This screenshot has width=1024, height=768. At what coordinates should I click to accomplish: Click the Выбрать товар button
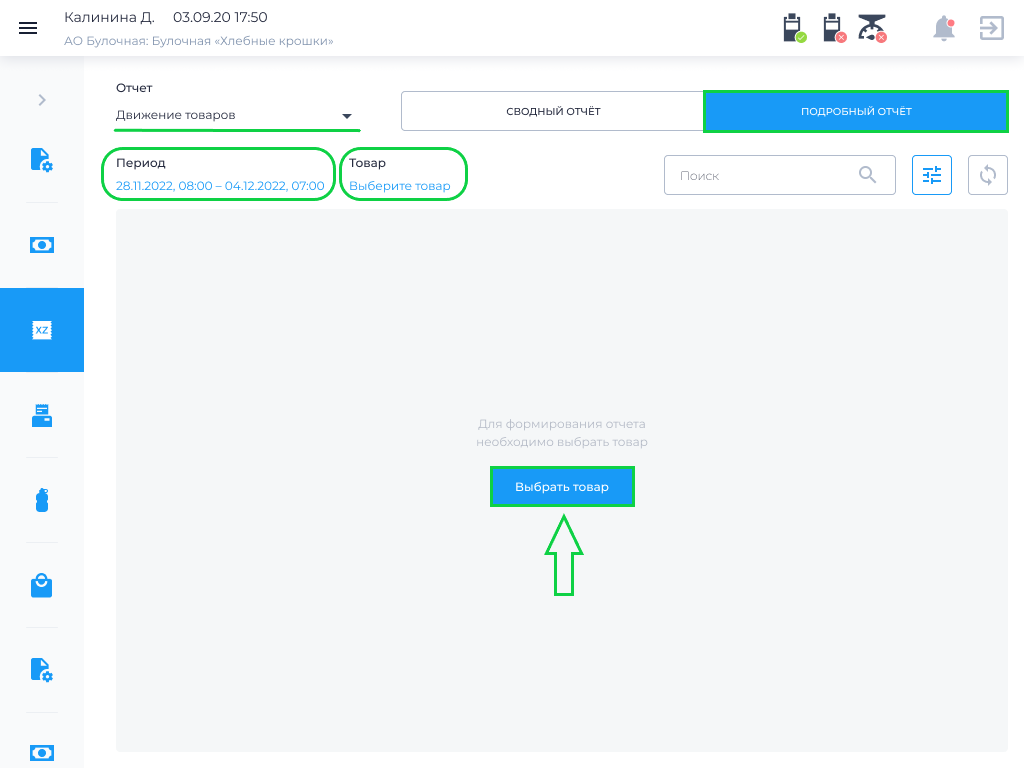(x=562, y=487)
